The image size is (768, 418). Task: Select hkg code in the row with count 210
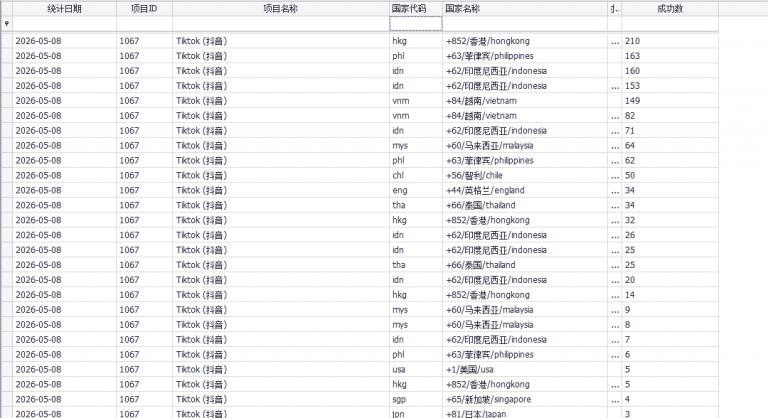pos(416,41)
